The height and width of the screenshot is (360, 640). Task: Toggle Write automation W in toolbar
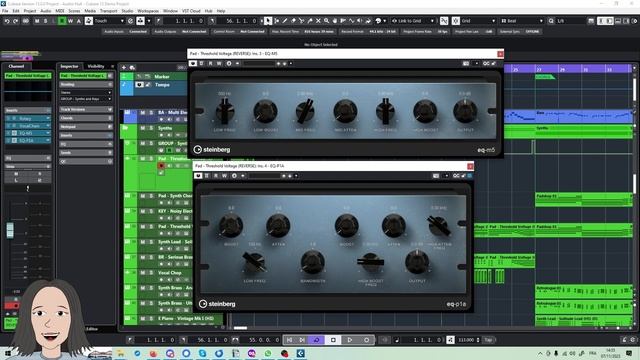70,21
